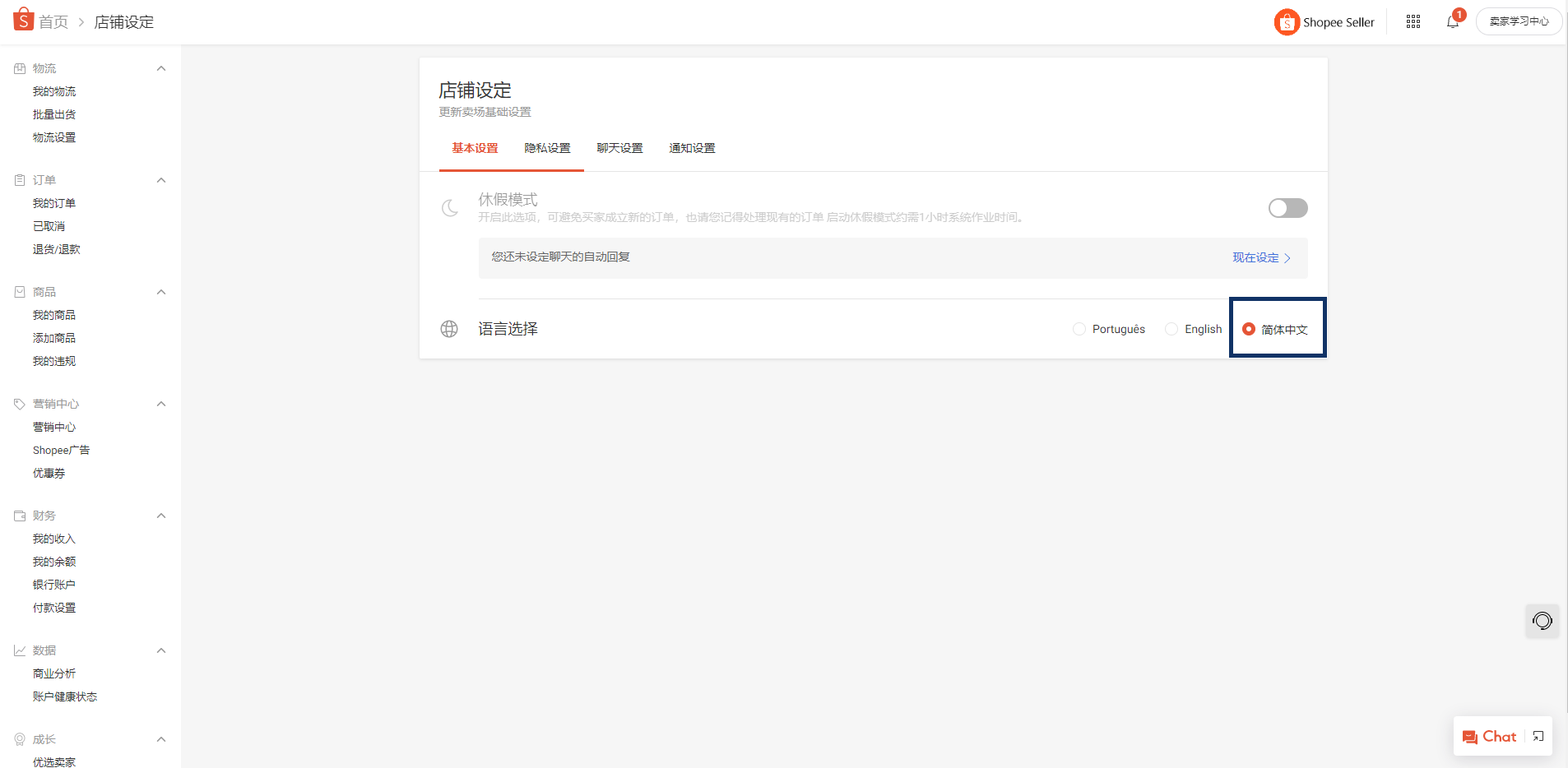
Task: Open 添加商品 in sidebar
Action: [54, 338]
